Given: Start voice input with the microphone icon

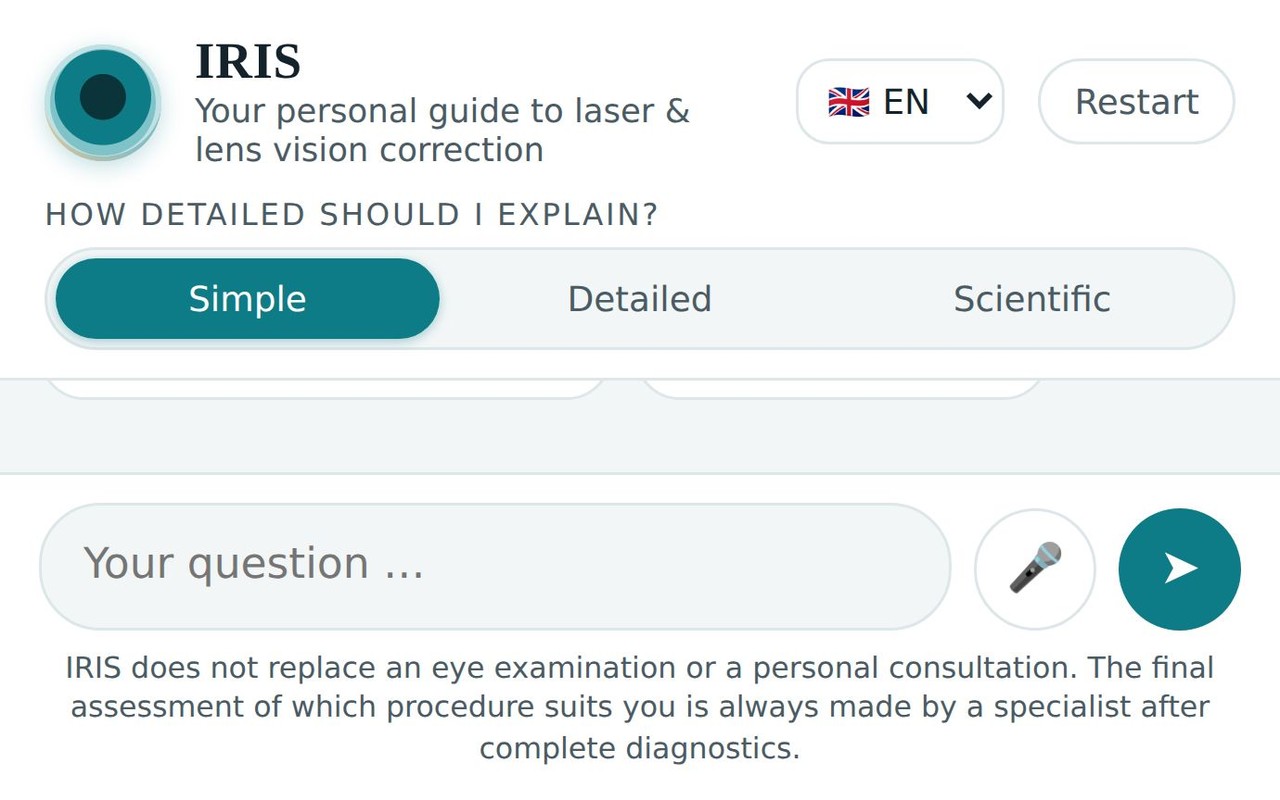Looking at the screenshot, I should [x=1035, y=569].
